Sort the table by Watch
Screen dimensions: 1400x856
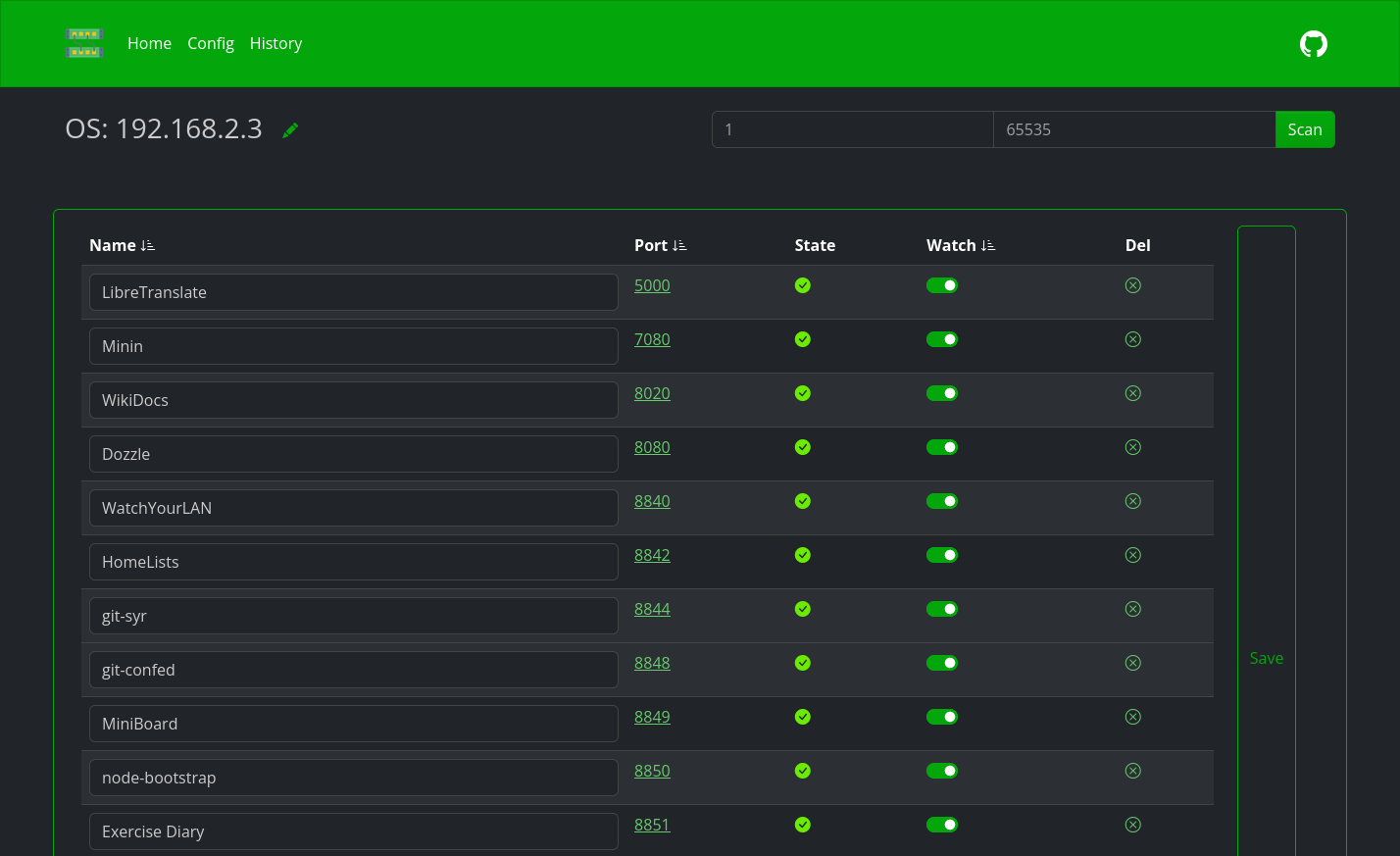(x=988, y=245)
